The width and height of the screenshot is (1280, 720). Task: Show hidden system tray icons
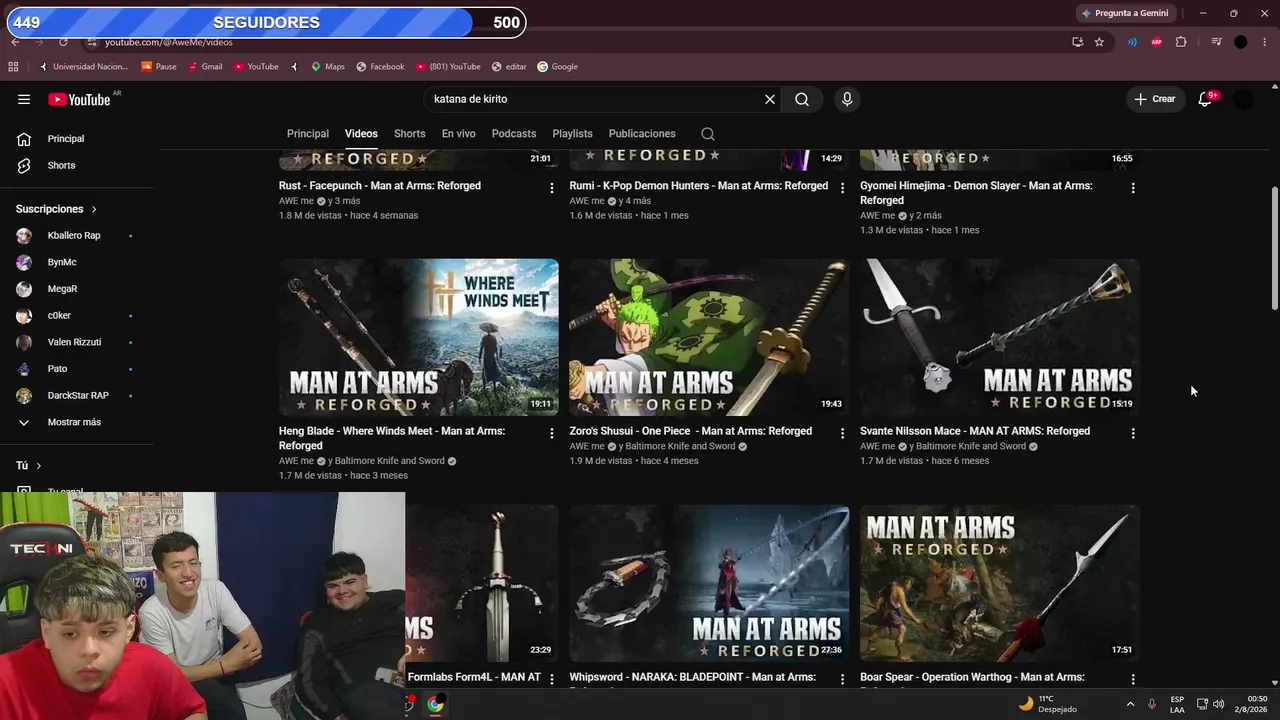click(1131, 704)
